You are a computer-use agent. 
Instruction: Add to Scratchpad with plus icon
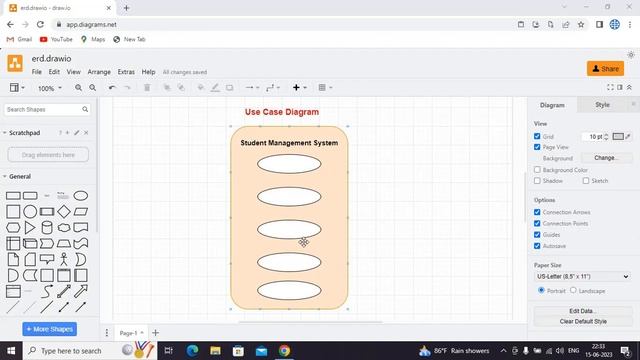pos(67,133)
